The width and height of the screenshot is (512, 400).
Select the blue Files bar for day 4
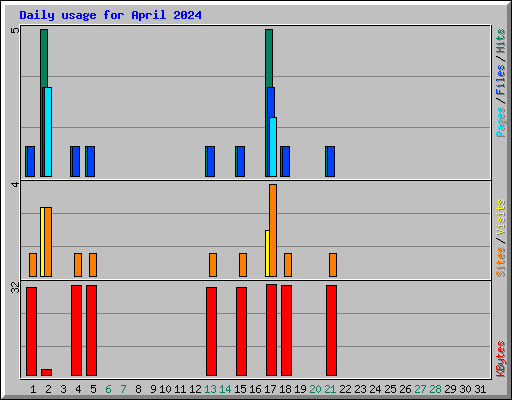76,161
